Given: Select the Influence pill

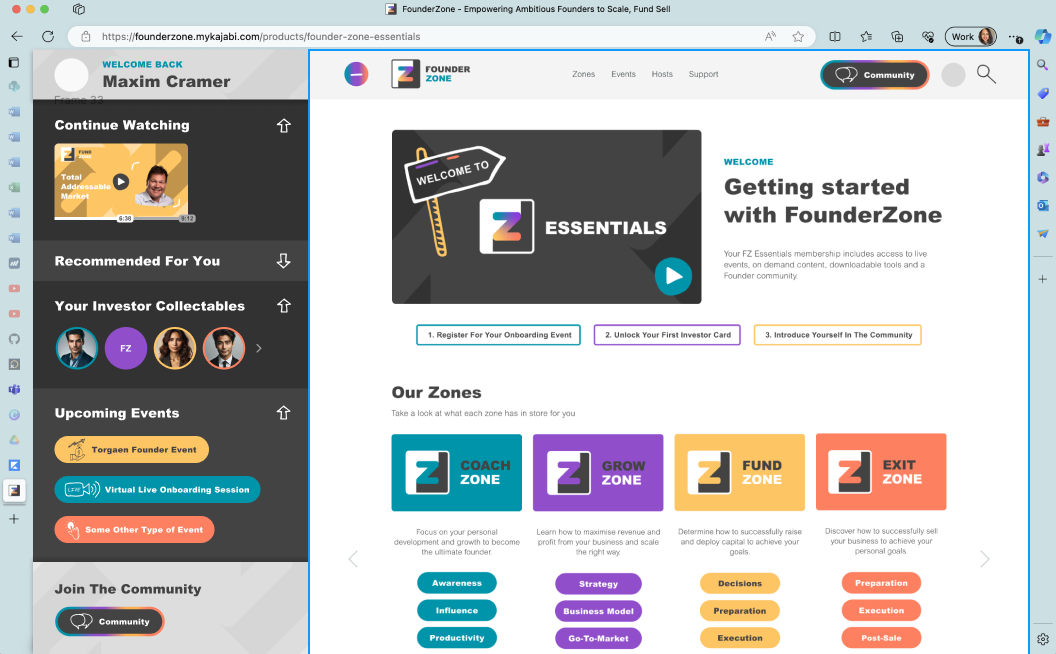Looking at the screenshot, I should pos(457,610).
